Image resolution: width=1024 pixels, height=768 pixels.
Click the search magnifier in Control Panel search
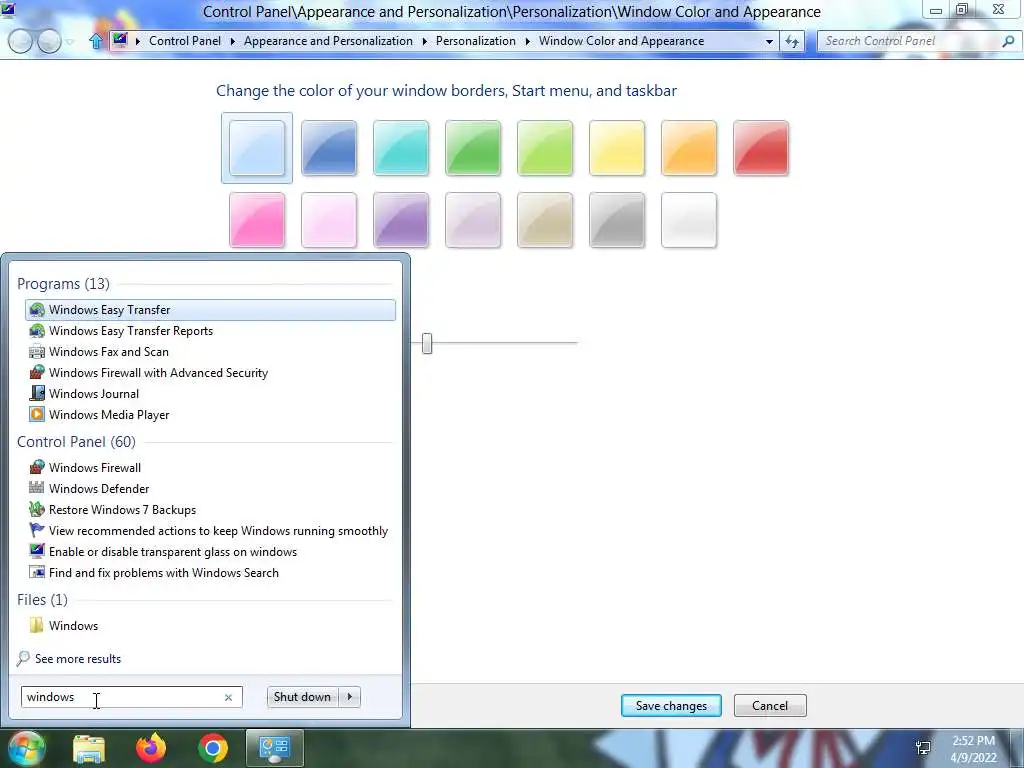1008,41
